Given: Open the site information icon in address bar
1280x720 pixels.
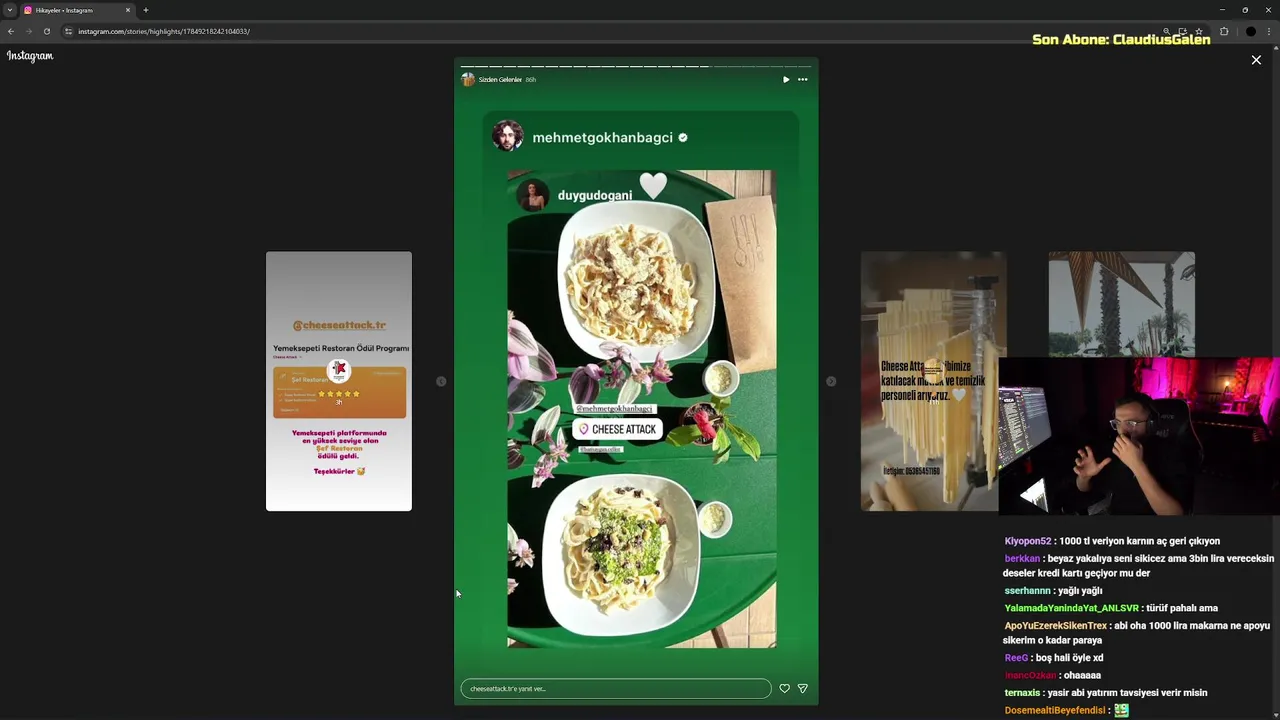Looking at the screenshot, I should click(68, 31).
